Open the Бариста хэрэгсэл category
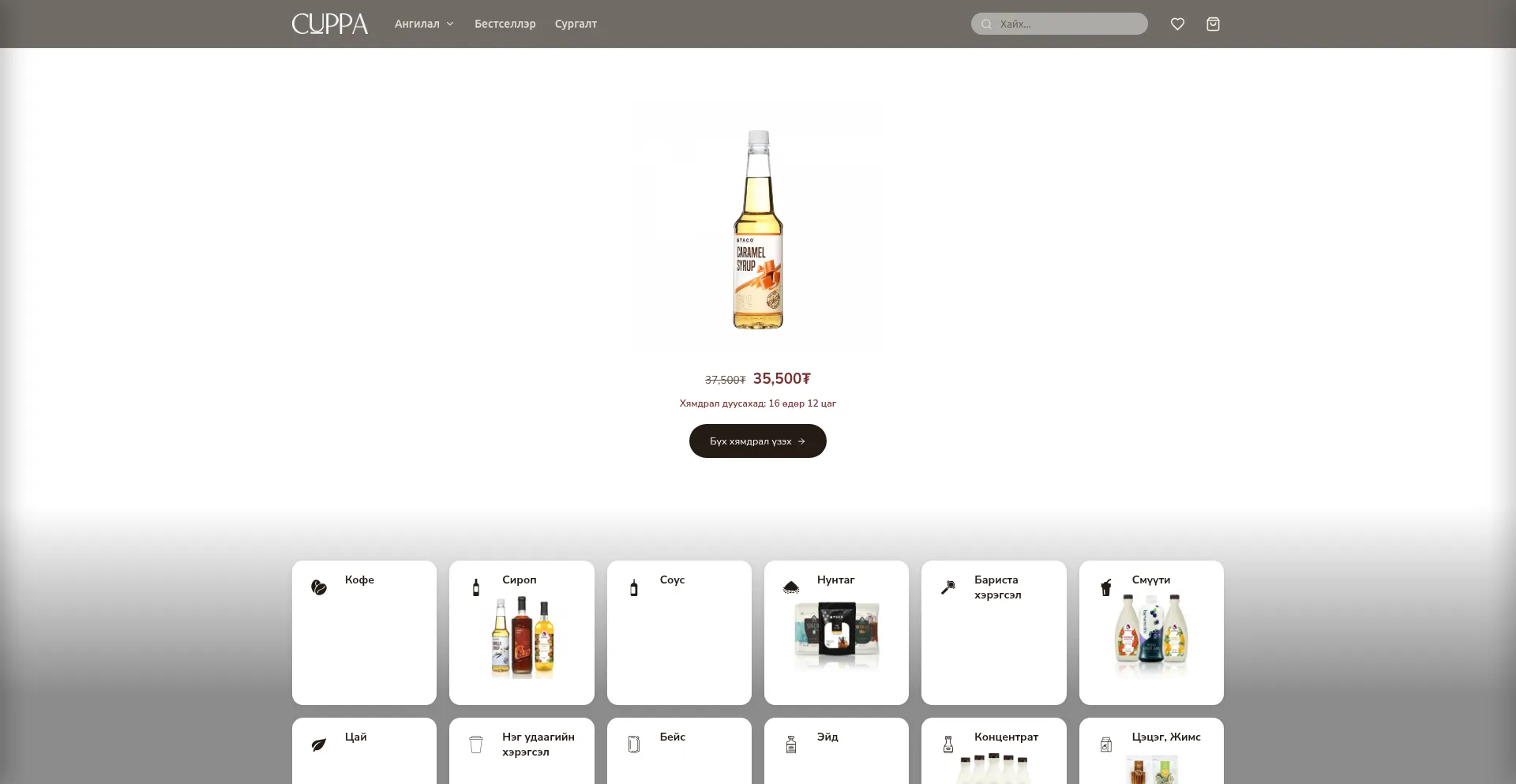The width and height of the screenshot is (1516, 784). 994,632
